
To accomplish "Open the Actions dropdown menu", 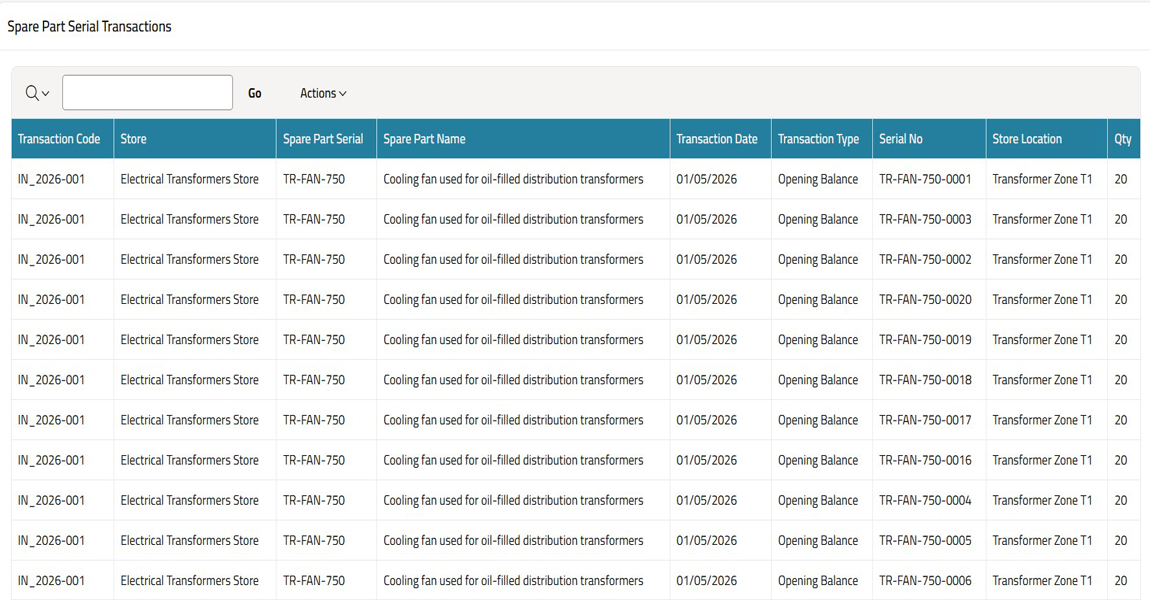I will click(x=323, y=93).
